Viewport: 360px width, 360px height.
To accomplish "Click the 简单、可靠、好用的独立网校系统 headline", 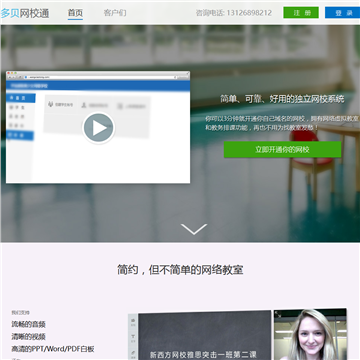I will click(x=282, y=99).
